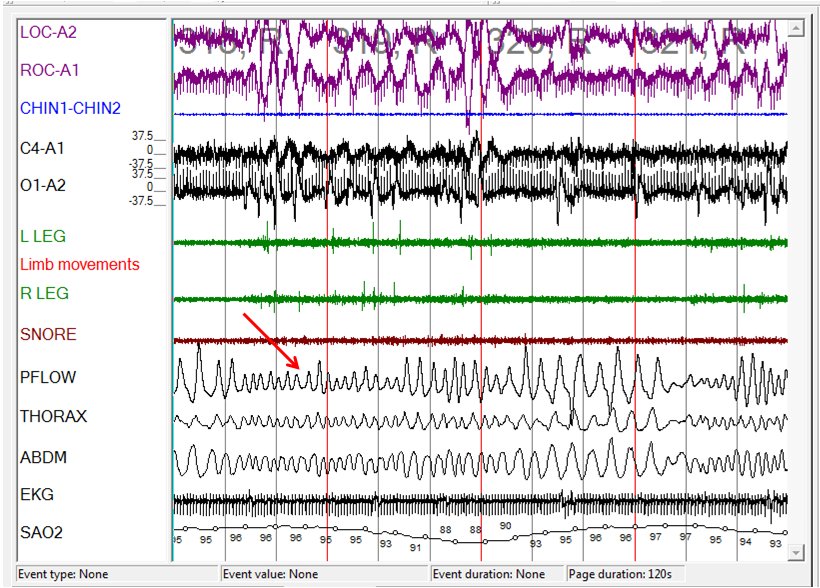Click the Event type status field
The width and height of the screenshot is (820, 588).
pyautogui.click(x=110, y=575)
